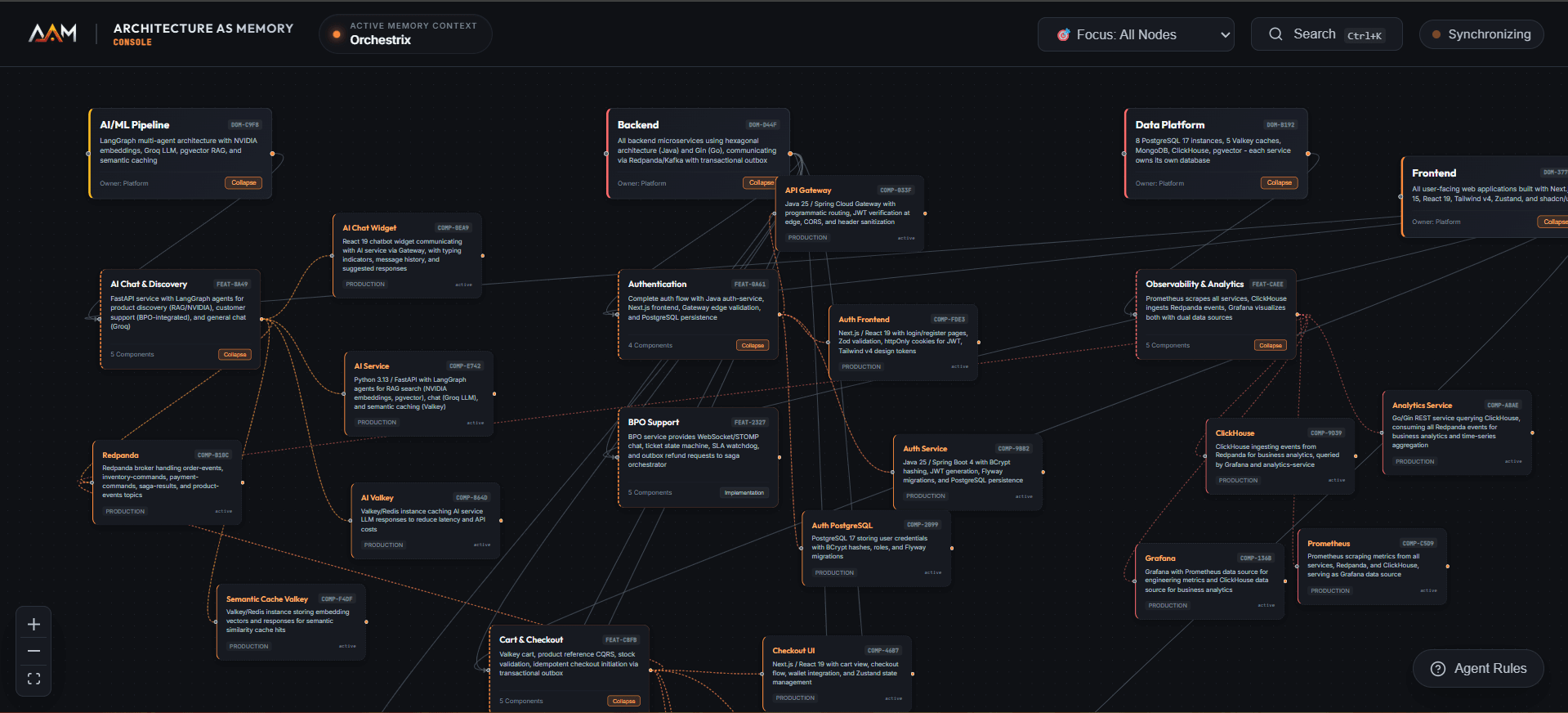The height and width of the screenshot is (713, 1568).
Task: Click the COMP-136B ID tag
Action: click(x=1256, y=558)
